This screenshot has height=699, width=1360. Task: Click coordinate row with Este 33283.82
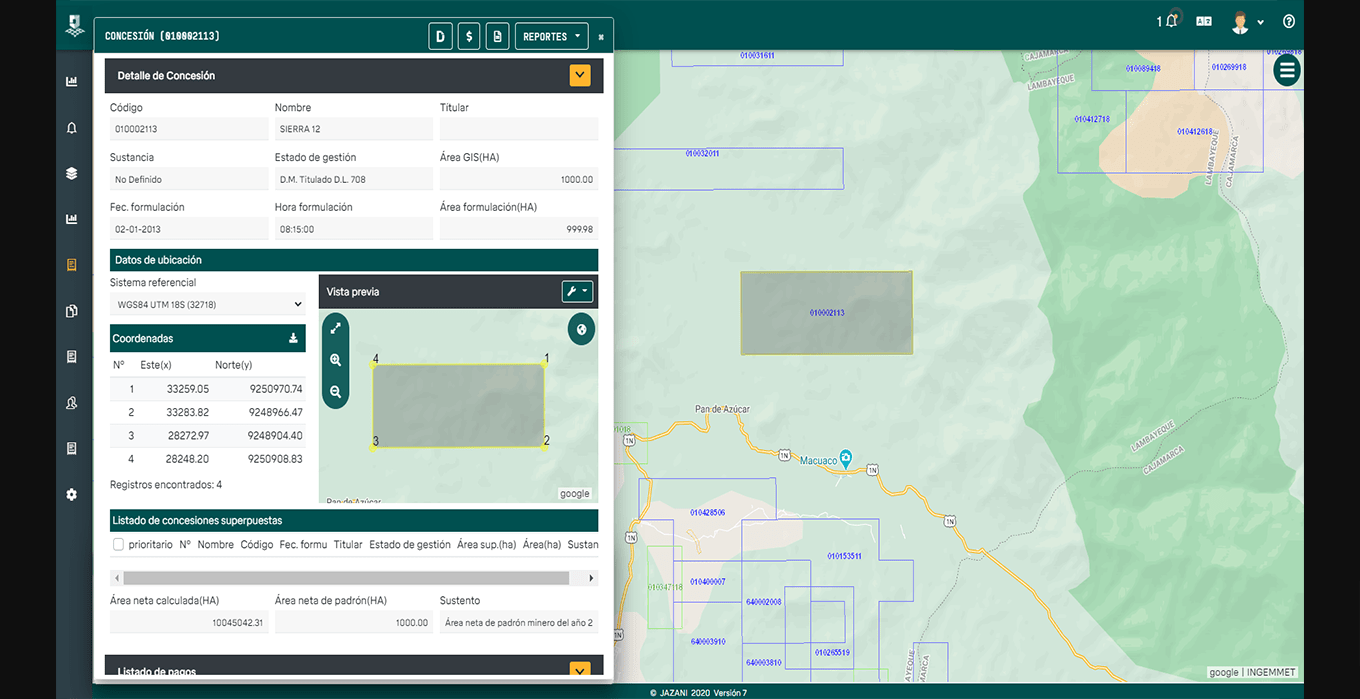(208, 412)
